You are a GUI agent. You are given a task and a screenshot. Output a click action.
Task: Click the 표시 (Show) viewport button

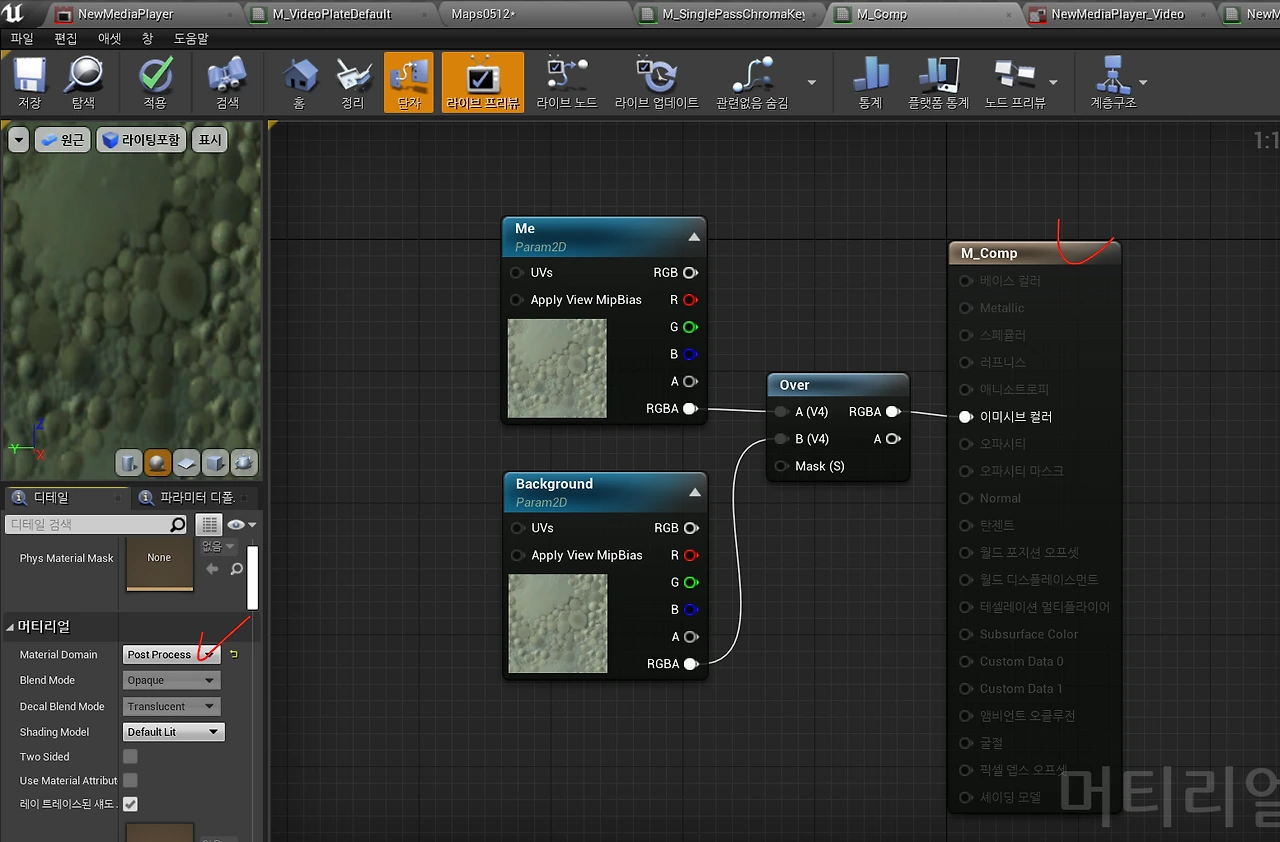tap(210, 140)
